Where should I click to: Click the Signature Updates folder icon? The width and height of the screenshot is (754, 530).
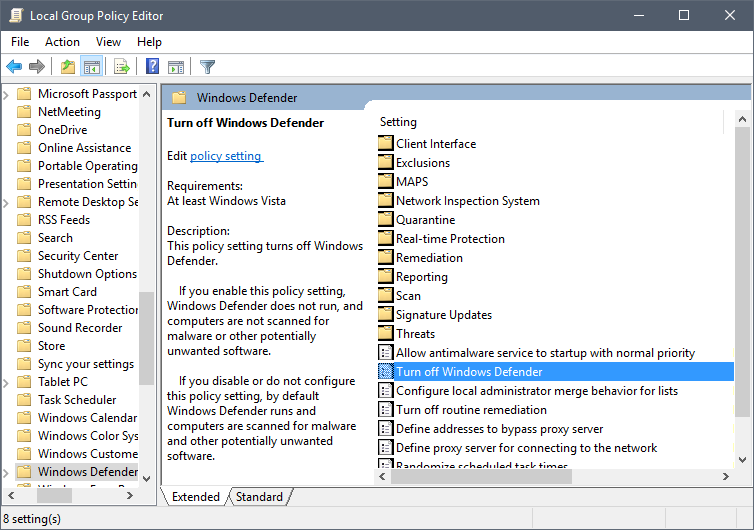[x=386, y=314]
